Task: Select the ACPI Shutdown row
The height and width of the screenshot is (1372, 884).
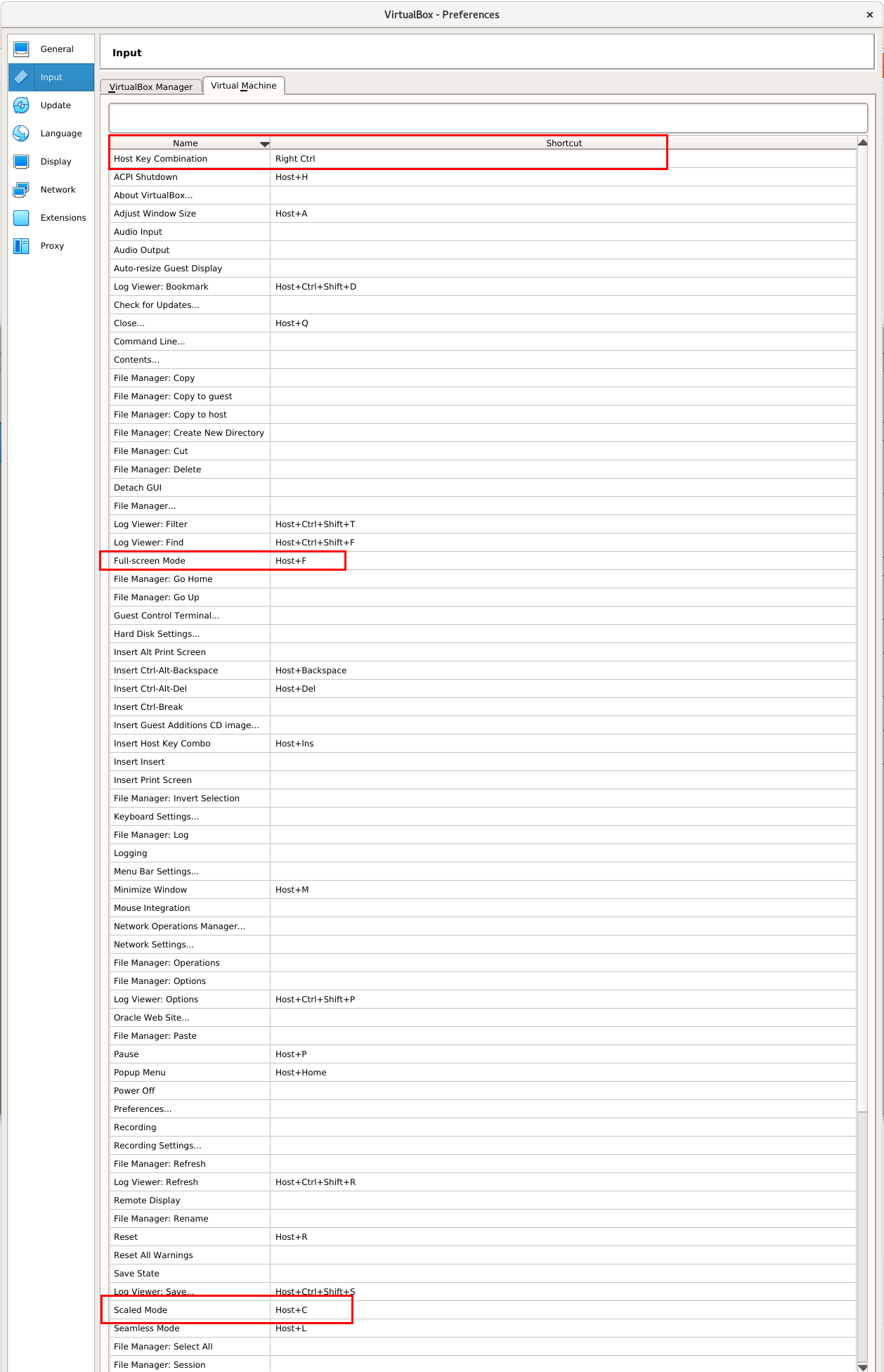Action: click(x=483, y=177)
